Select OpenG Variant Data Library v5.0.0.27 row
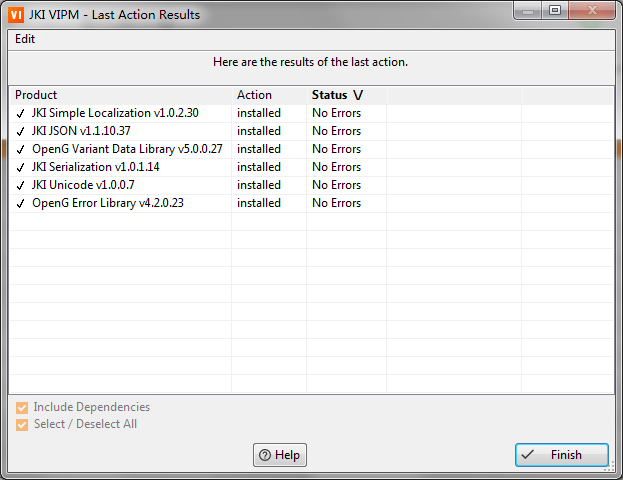Screen dimensions: 623x480 coord(312,149)
